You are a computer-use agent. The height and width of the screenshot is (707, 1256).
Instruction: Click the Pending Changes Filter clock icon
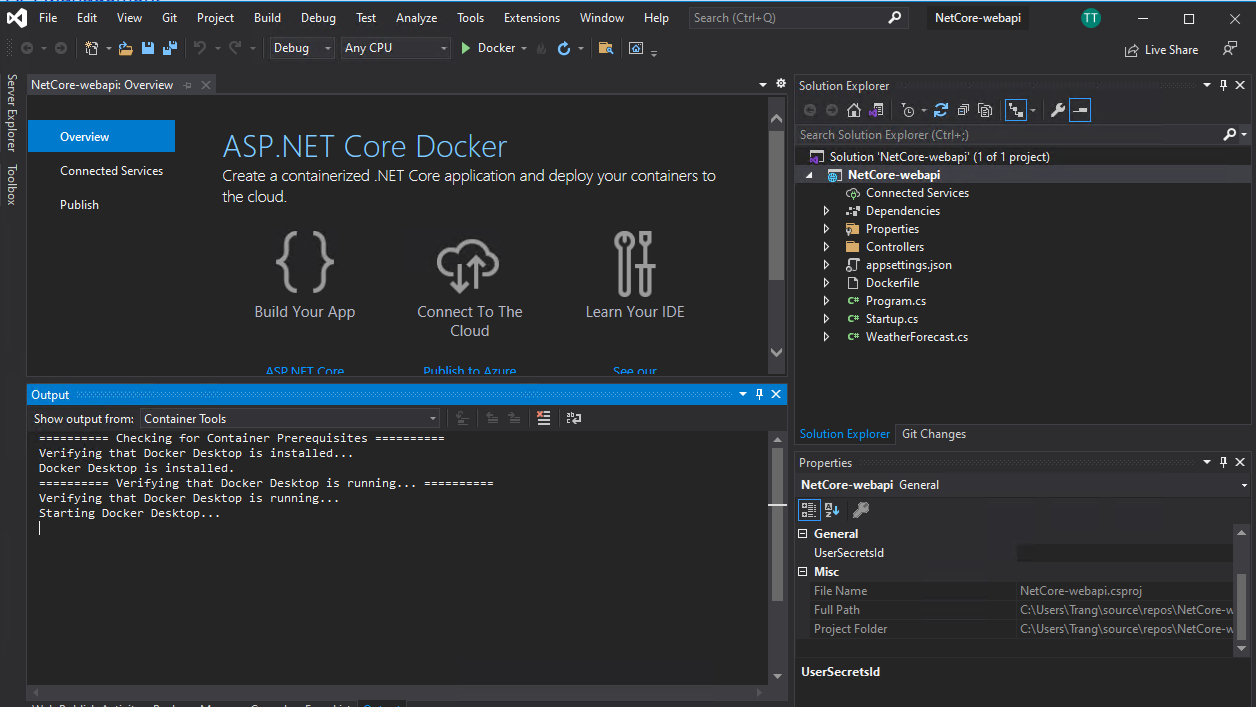tap(907, 111)
